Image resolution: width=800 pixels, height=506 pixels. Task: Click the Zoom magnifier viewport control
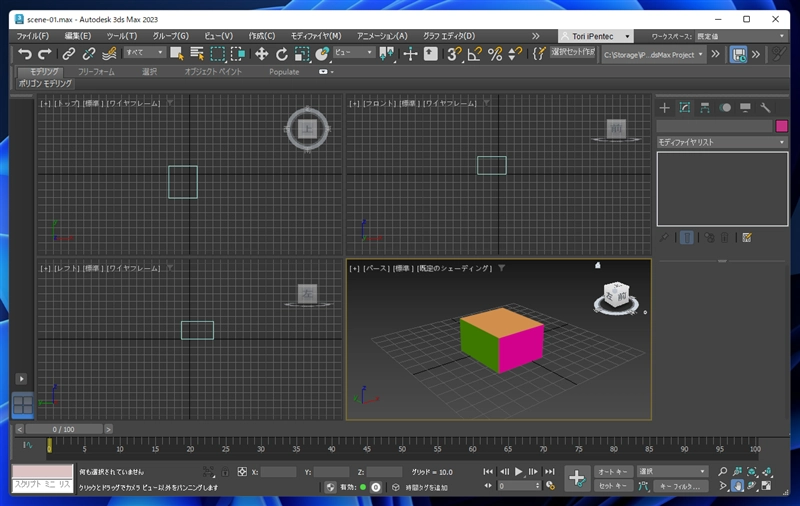pos(722,472)
